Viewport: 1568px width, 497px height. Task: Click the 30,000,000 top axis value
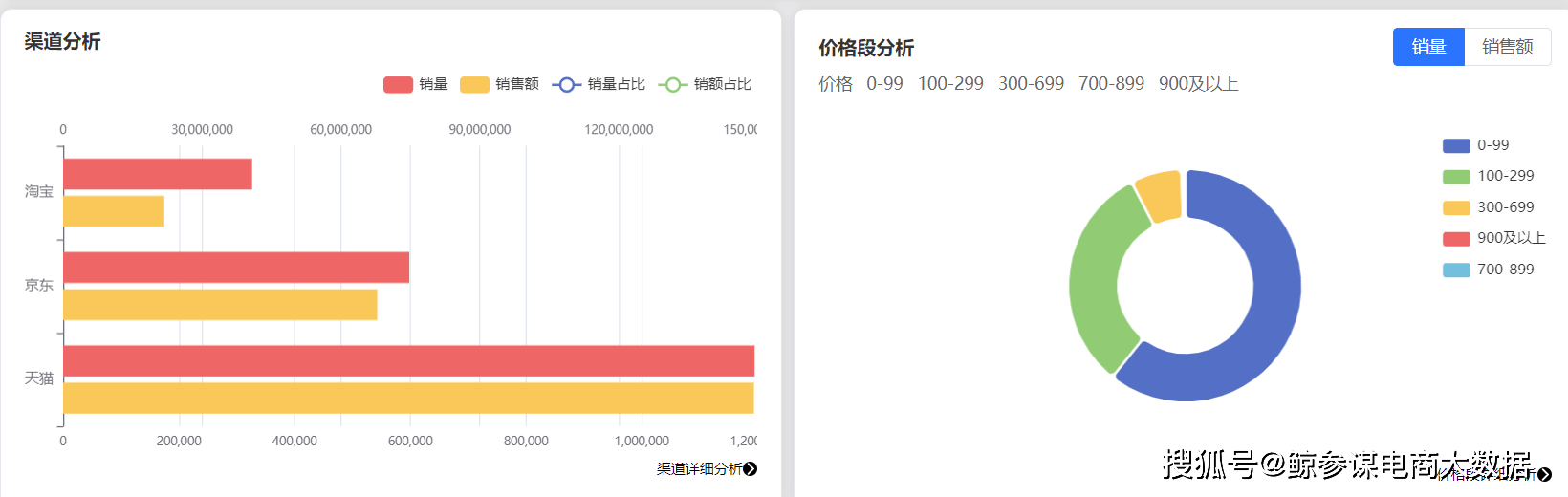[203, 130]
